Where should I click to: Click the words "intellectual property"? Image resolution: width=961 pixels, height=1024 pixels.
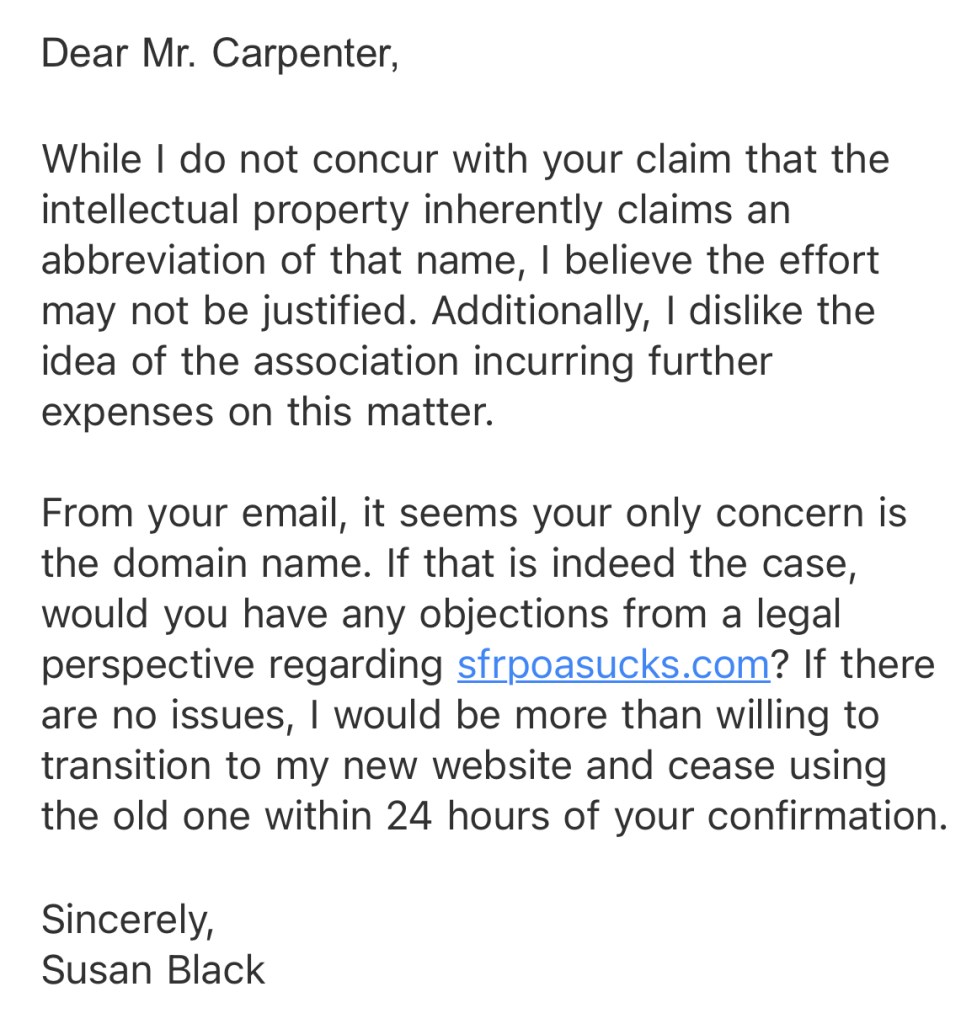(x=225, y=210)
